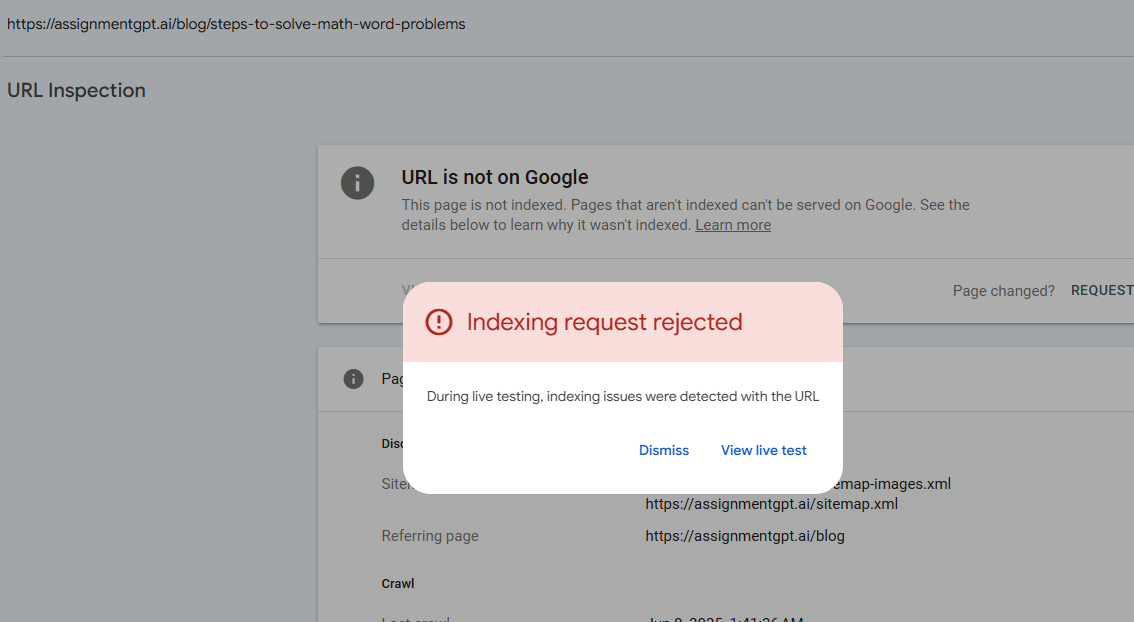Follow the Learn more link

pyautogui.click(x=733, y=225)
